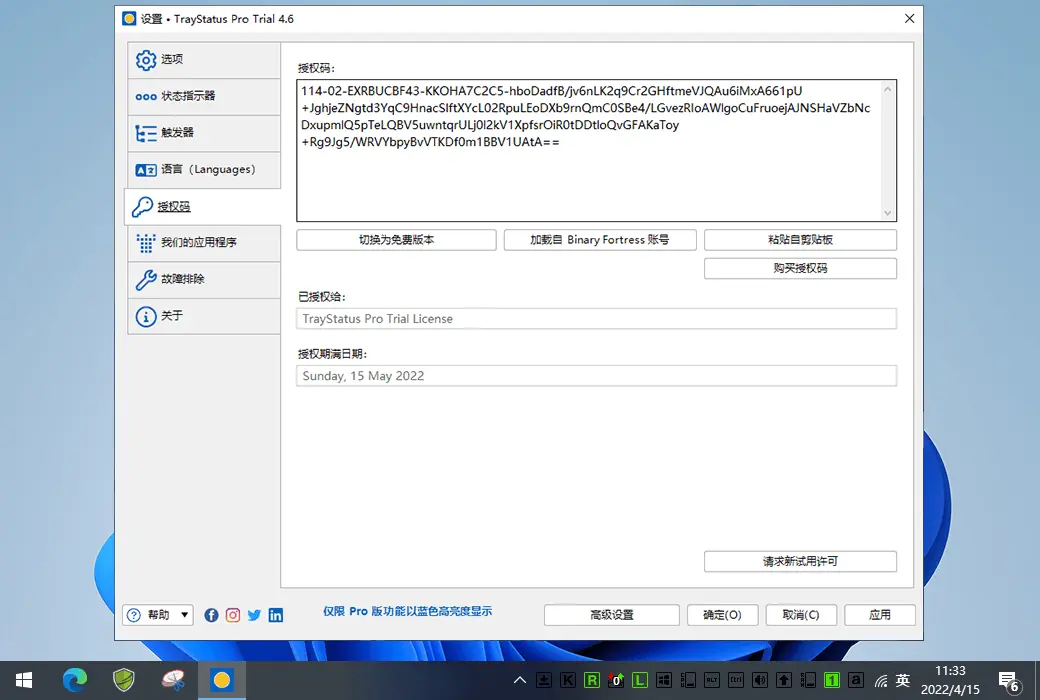
Task: Click the CPU usage tray indicator
Action: coord(688,680)
